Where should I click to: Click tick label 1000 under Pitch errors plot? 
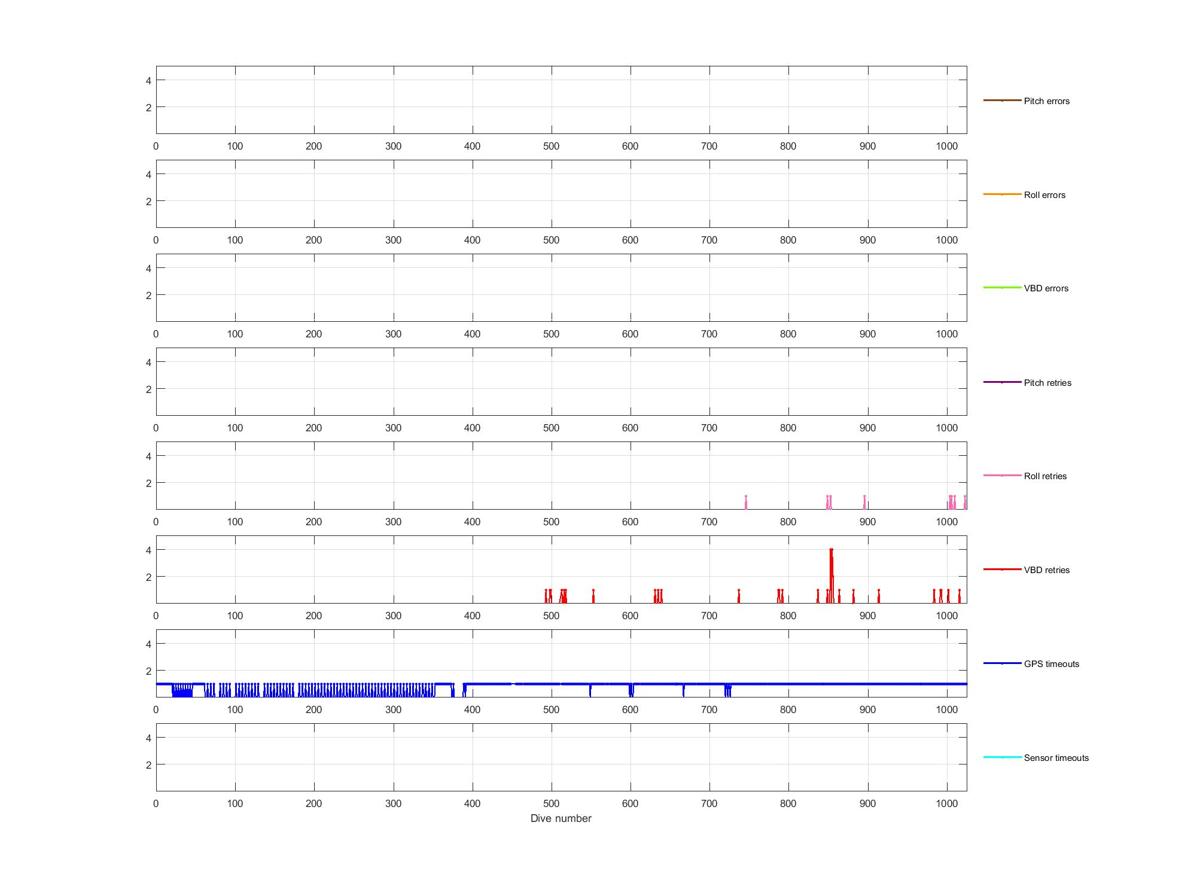[946, 145]
